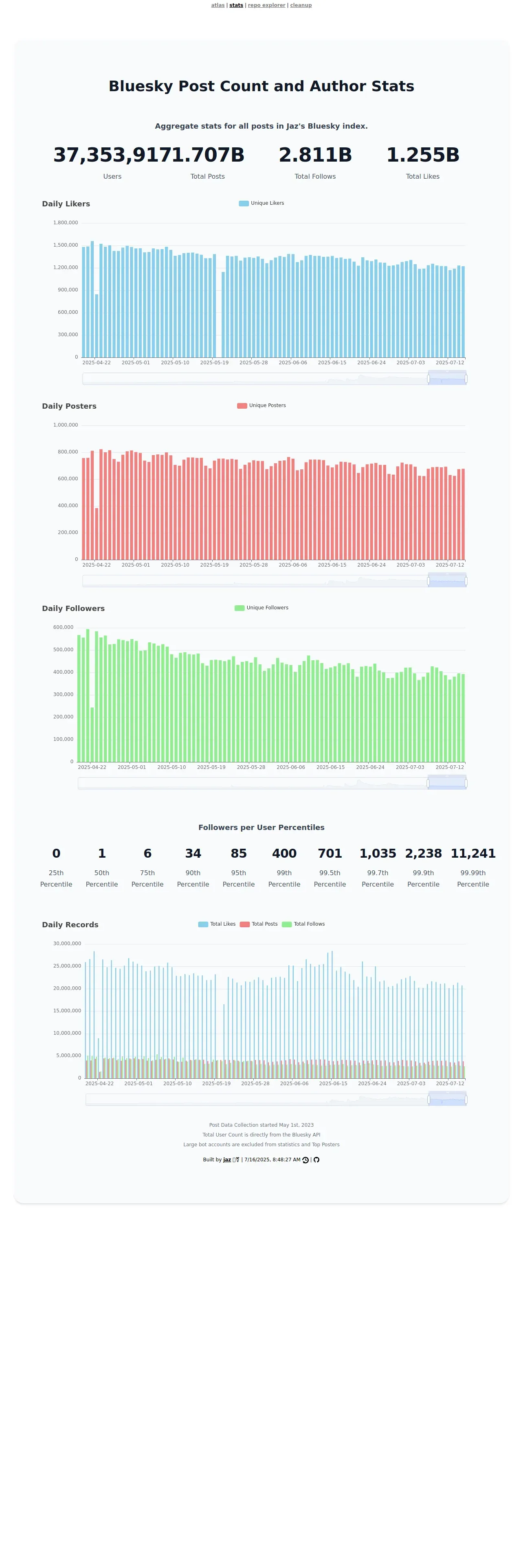Click the 1.255B Total Likes value
The height and width of the screenshot is (1568, 523).
tap(423, 155)
